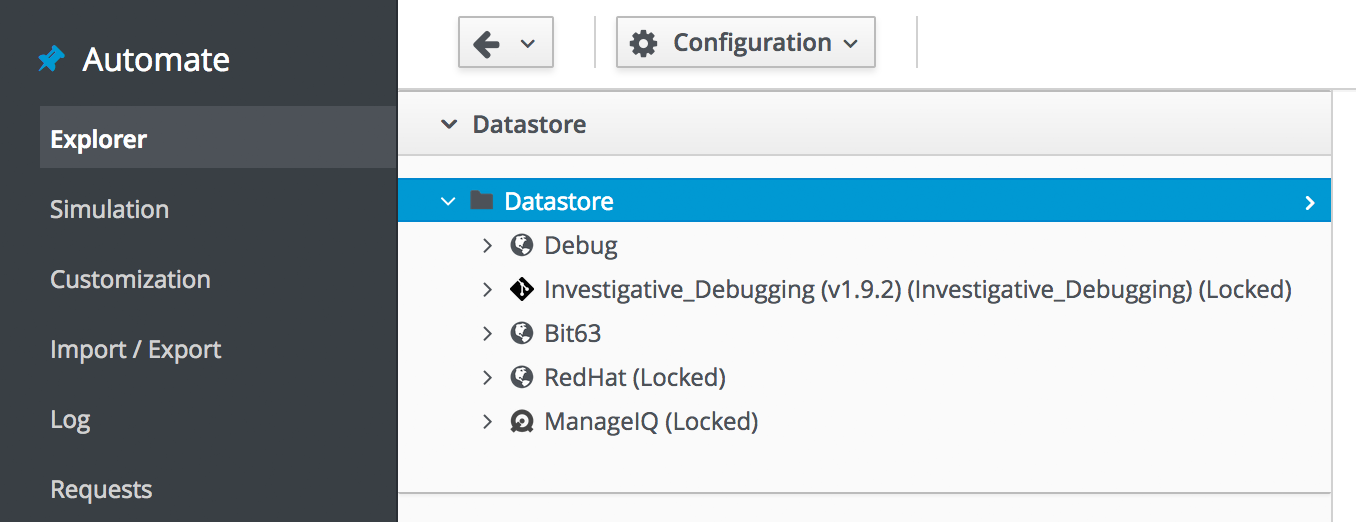
Task: Expand the Debug domain node
Action: pyautogui.click(x=487, y=245)
